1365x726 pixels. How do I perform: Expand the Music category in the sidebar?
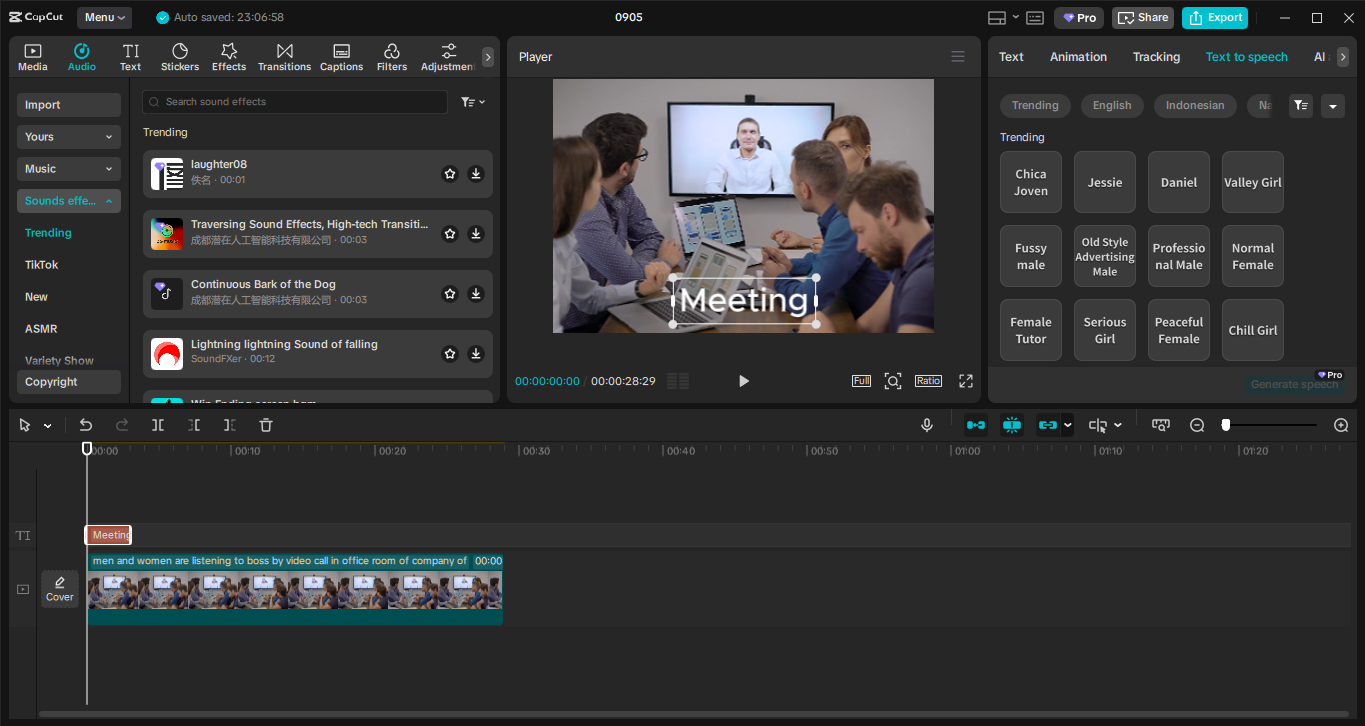pos(68,168)
